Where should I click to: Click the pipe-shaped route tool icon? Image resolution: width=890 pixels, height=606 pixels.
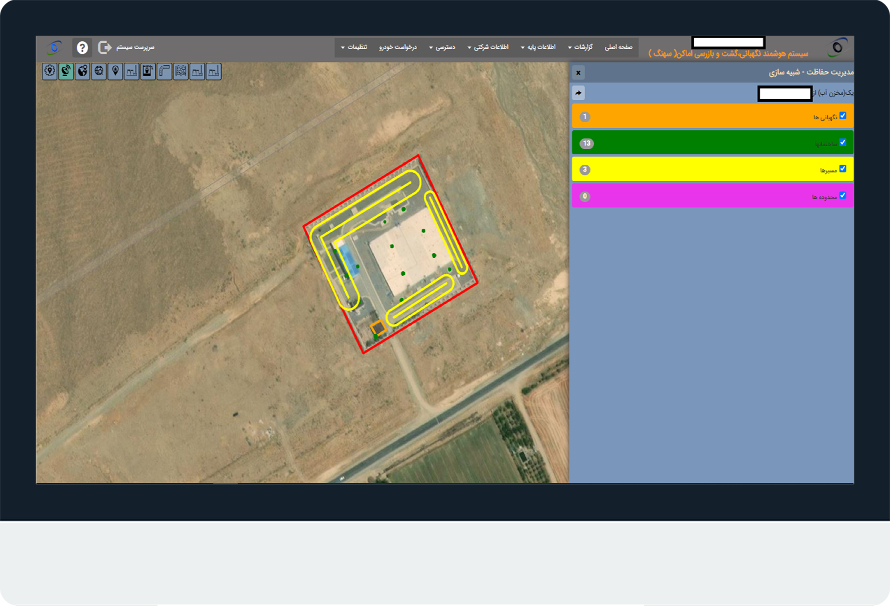[x=164, y=71]
